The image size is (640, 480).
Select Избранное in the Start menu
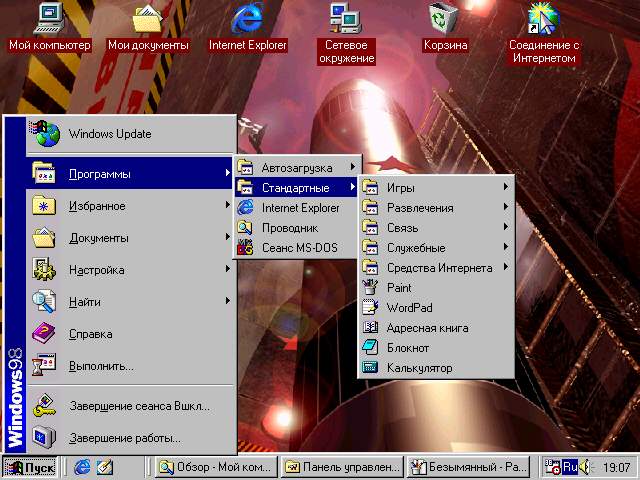pyautogui.click(x=131, y=205)
